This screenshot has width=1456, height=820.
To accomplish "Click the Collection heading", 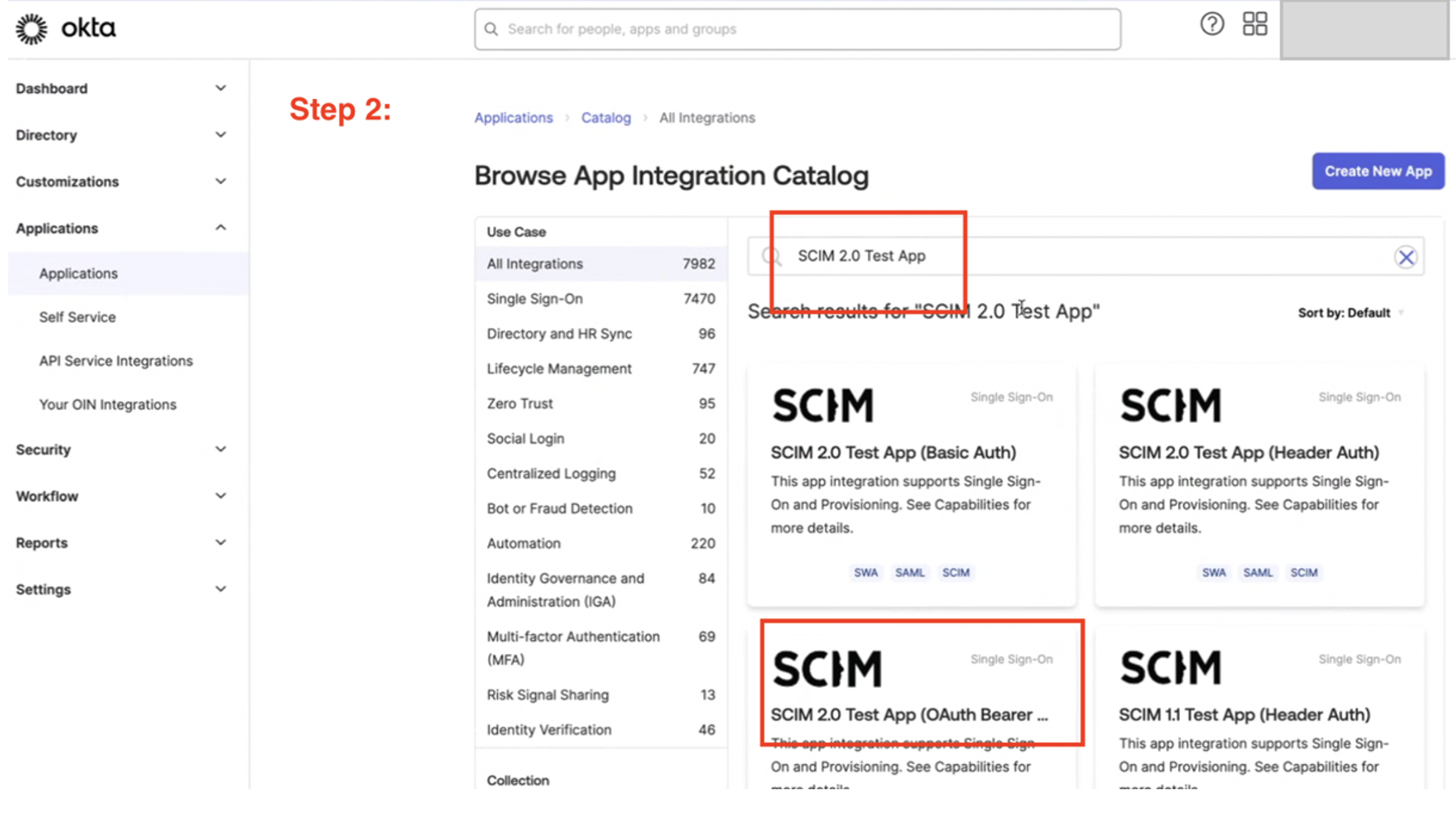I will [517, 780].
